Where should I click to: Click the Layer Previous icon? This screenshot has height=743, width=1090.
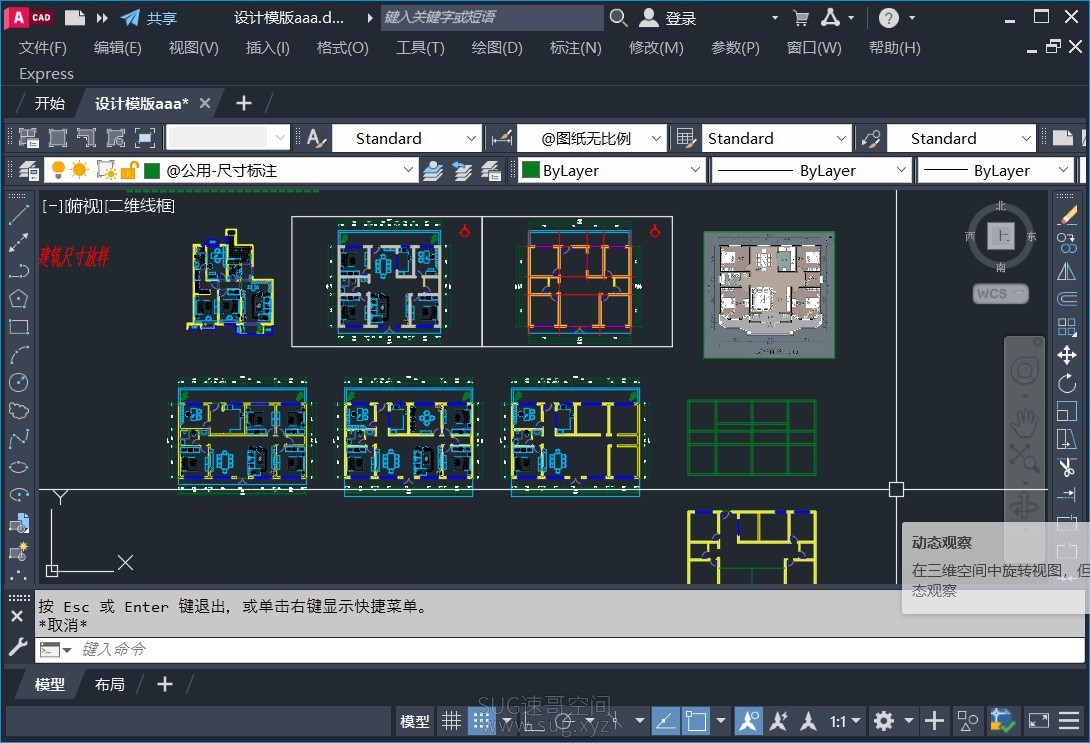click(462, 170)
